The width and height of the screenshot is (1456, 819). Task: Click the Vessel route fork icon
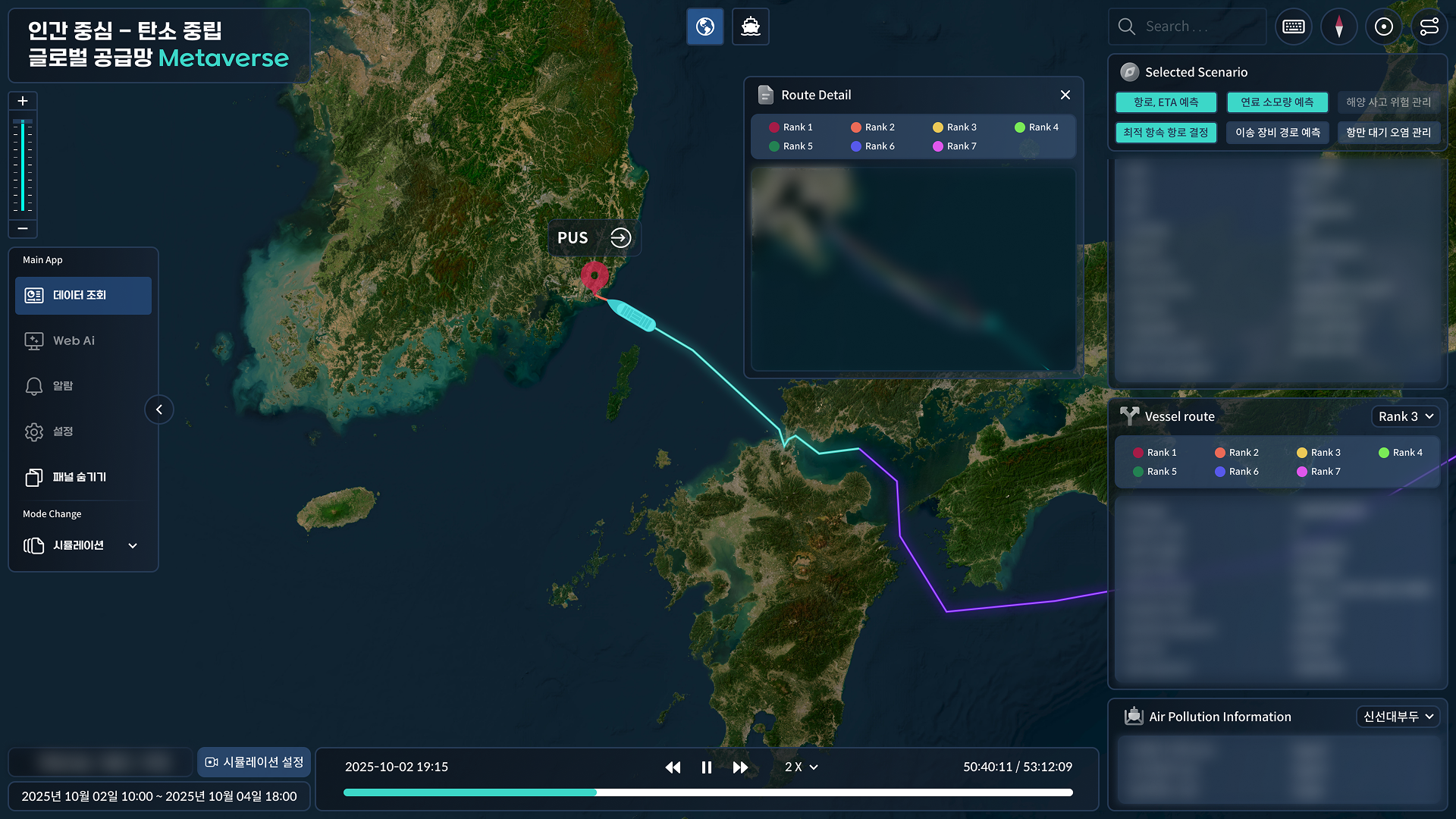pos(1130,416)
